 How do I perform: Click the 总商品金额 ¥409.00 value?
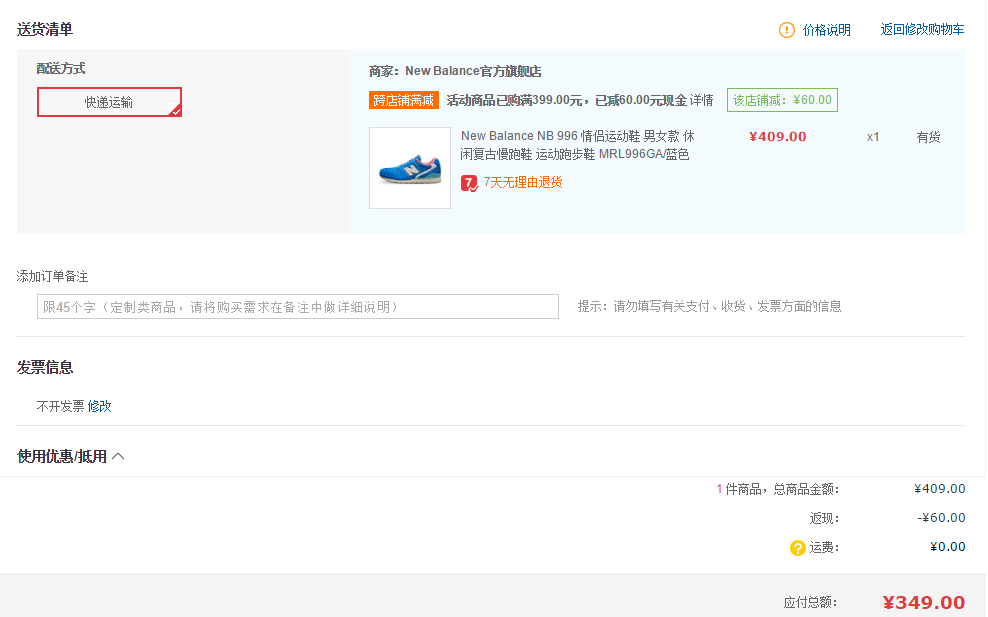click(939, 489)
